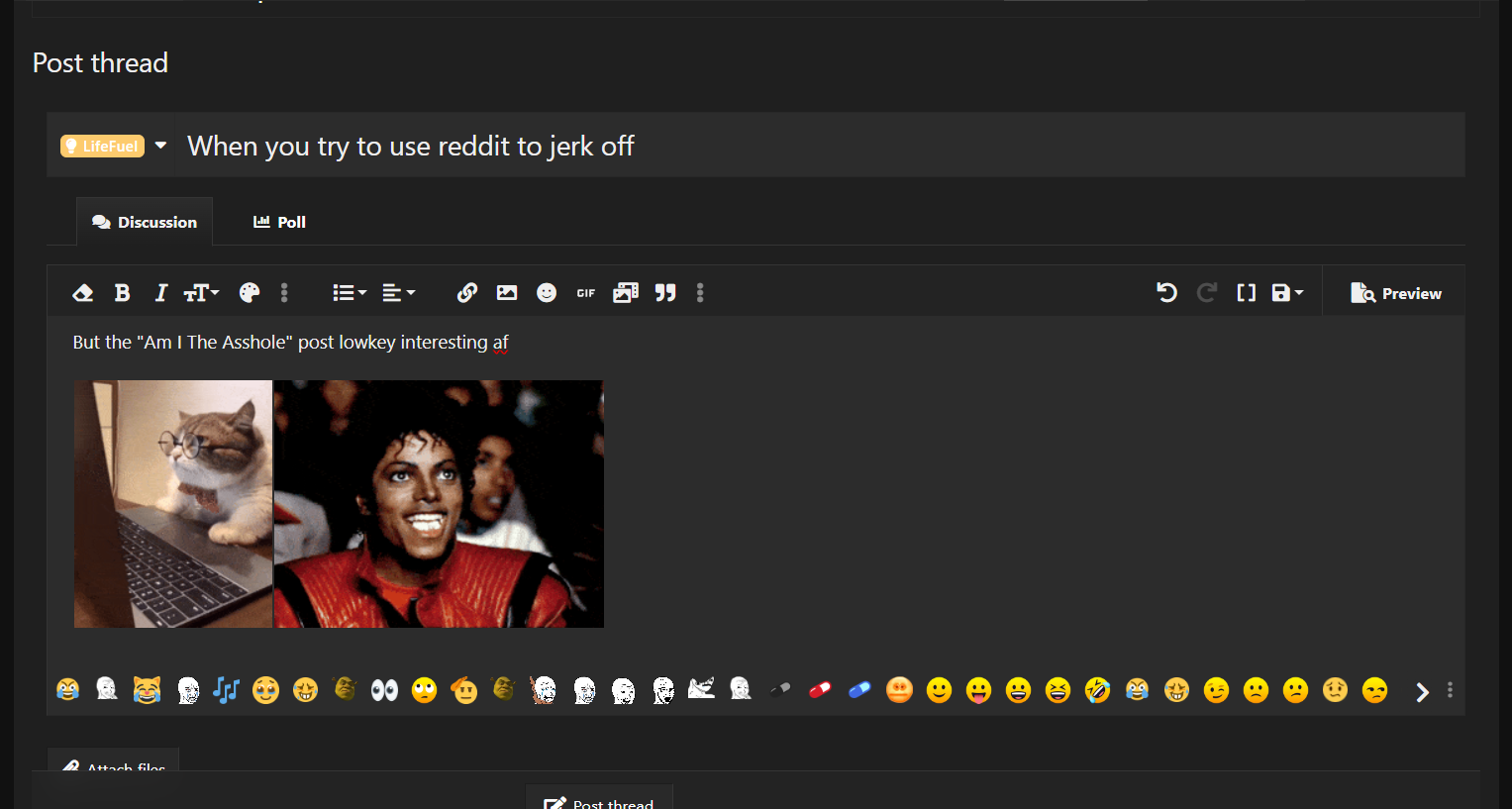The image size is (1512, 809).
Task: Insert the winking emoji
Action: (x=1216, y=690)
